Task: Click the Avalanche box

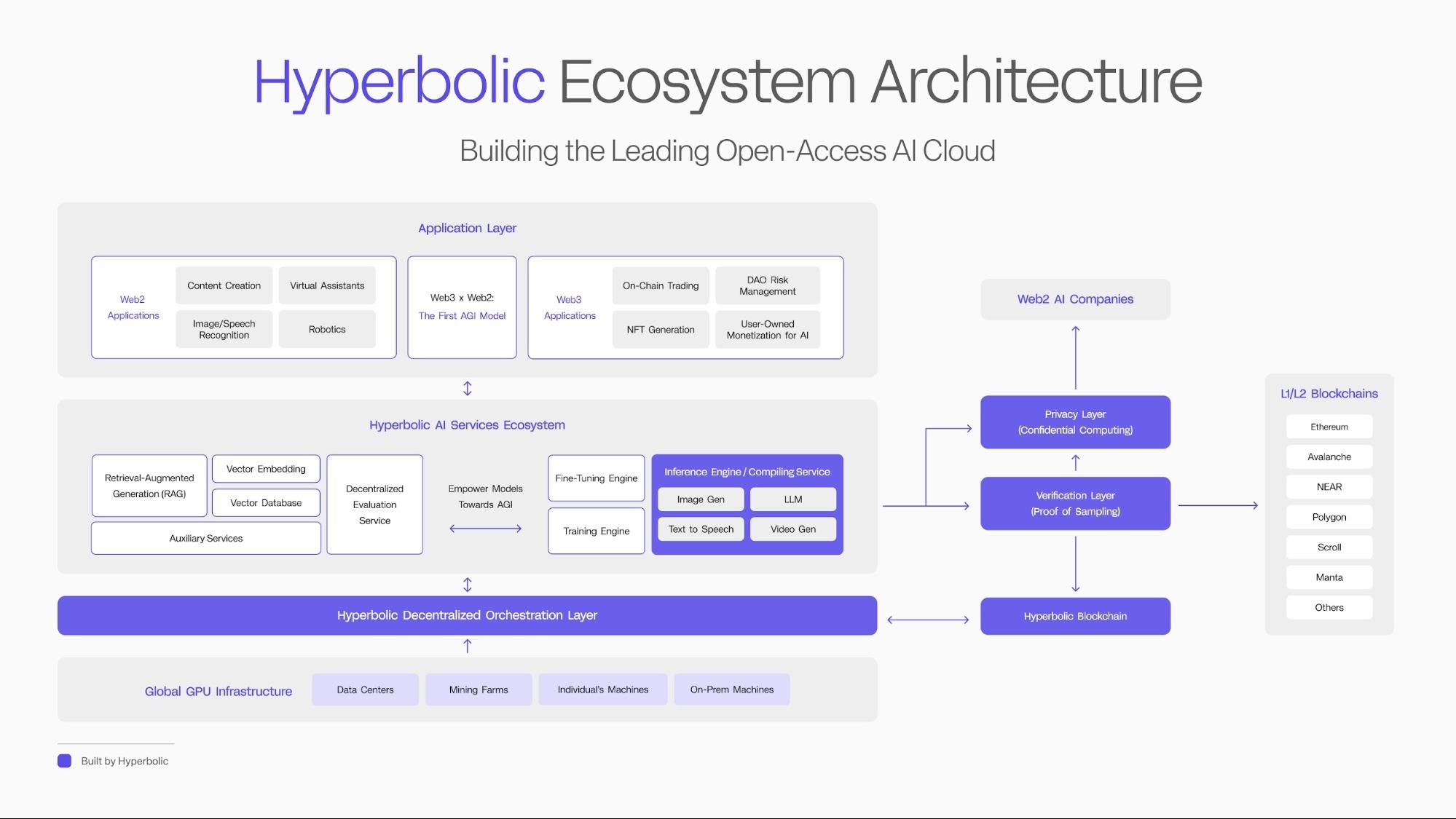Action: coord(1329,456)
